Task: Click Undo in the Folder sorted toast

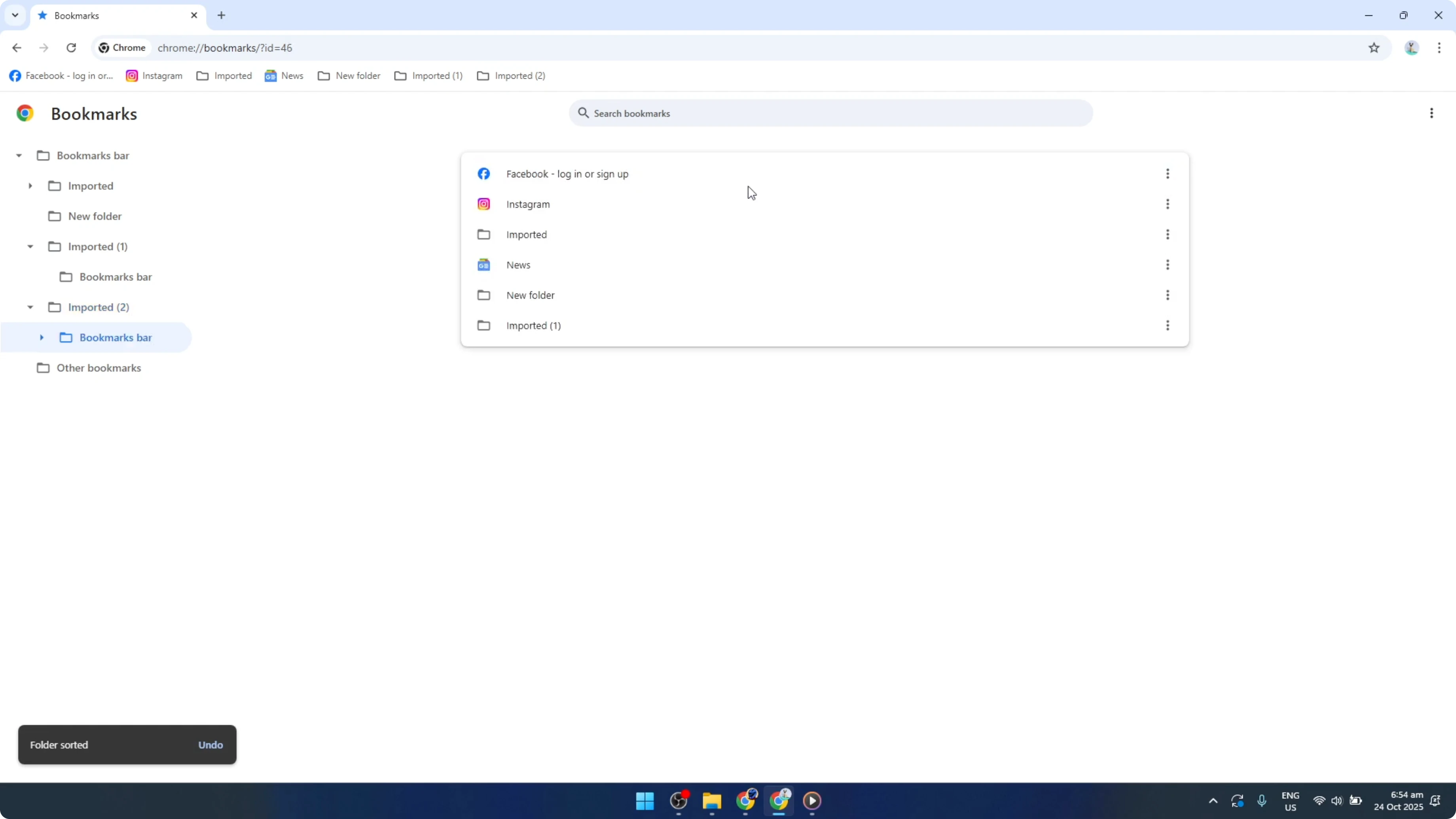Action: (x=210, y=744)
